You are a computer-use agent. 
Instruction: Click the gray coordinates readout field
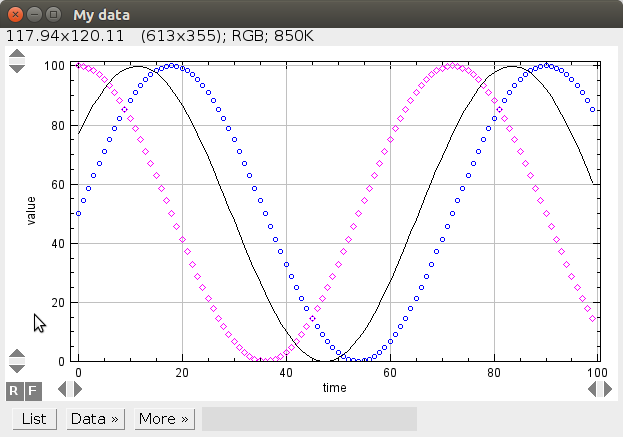click(x=309, y=419)
